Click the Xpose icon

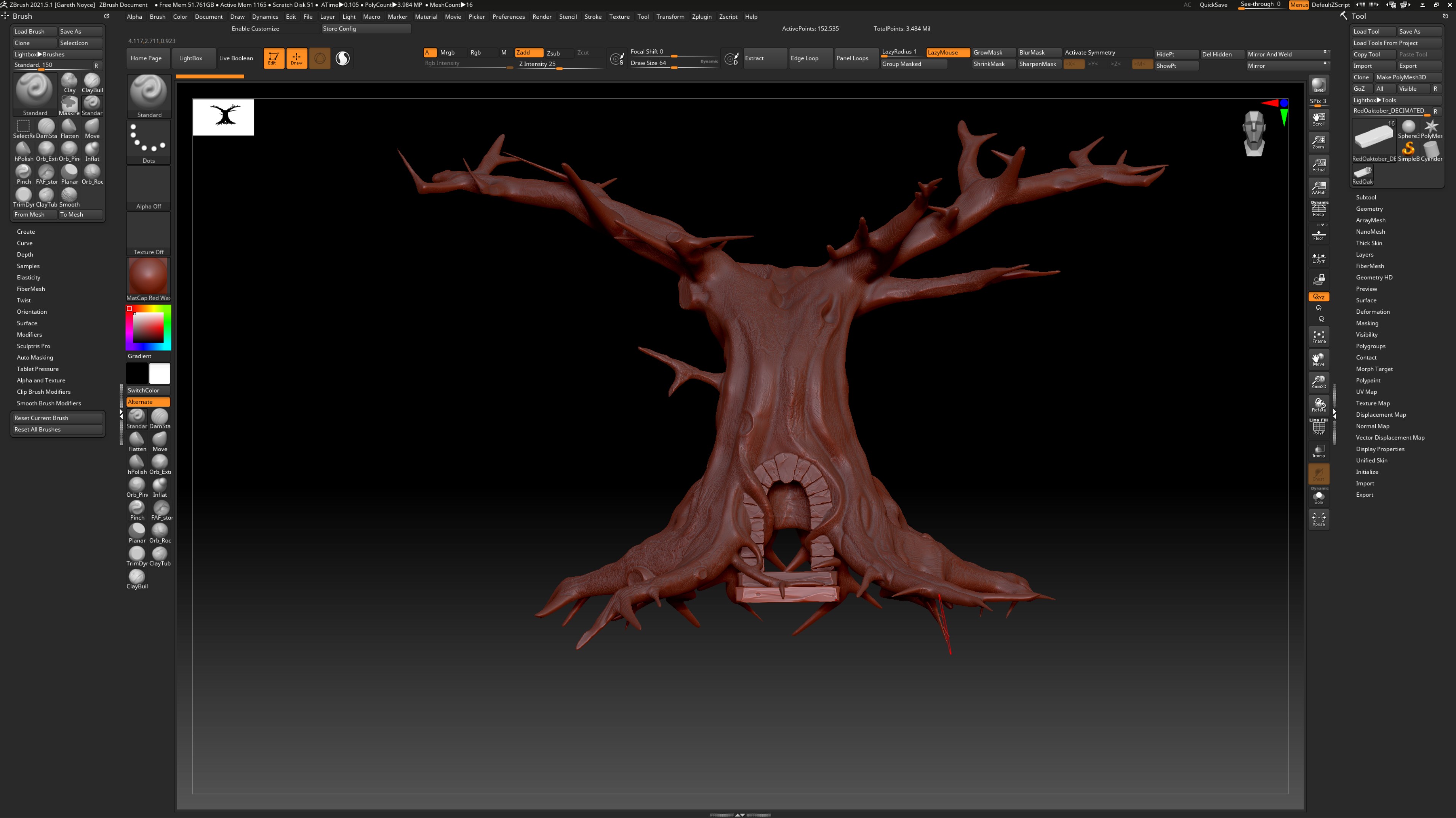pos(1318,519)
